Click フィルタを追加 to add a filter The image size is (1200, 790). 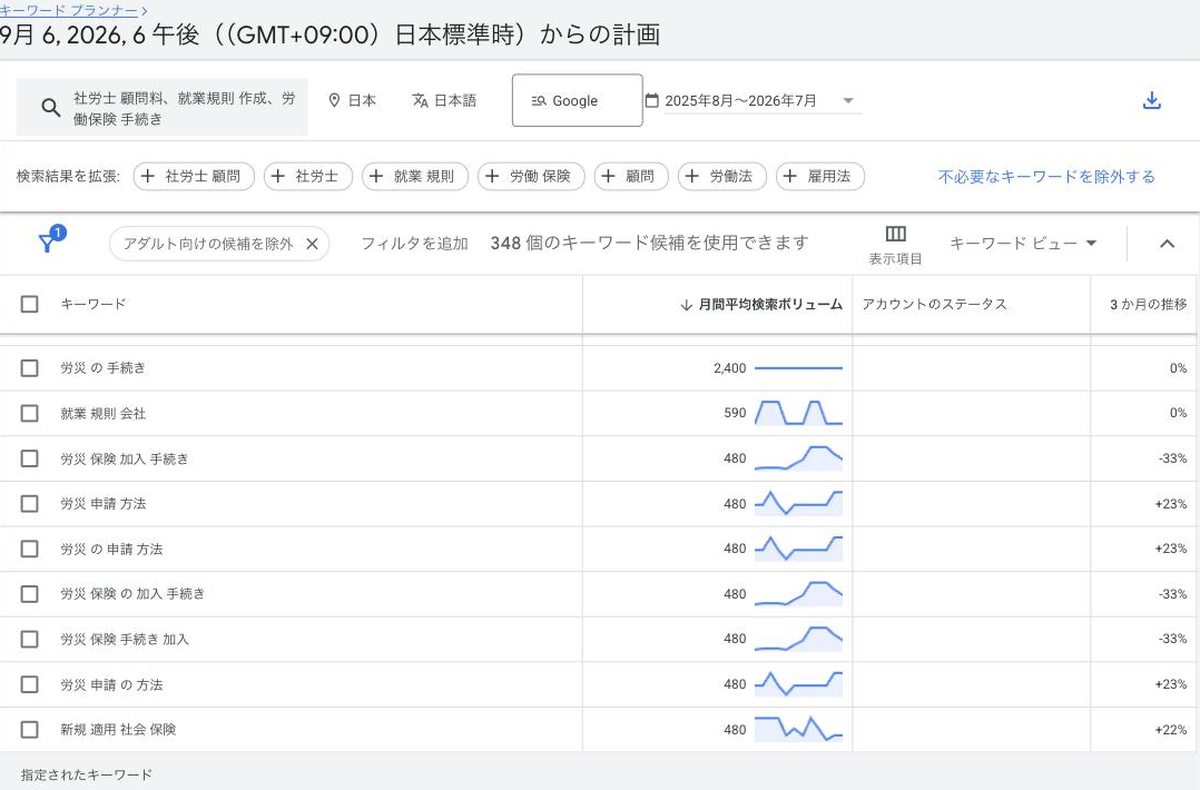pos(414,243)
